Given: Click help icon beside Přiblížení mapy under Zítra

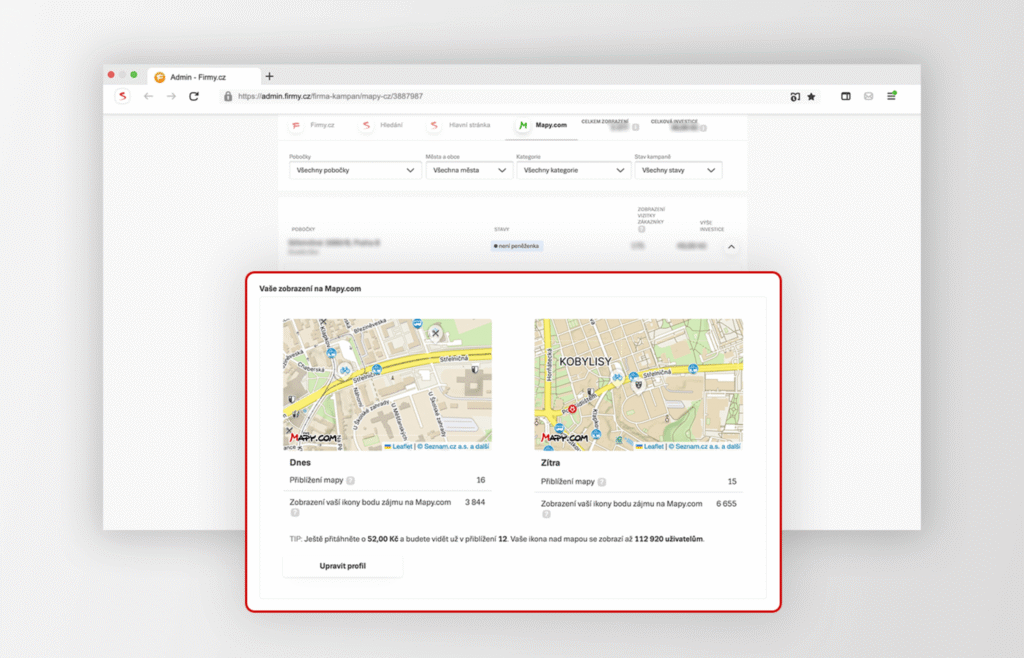Looking at the screenshot, I should click(602, 482).
